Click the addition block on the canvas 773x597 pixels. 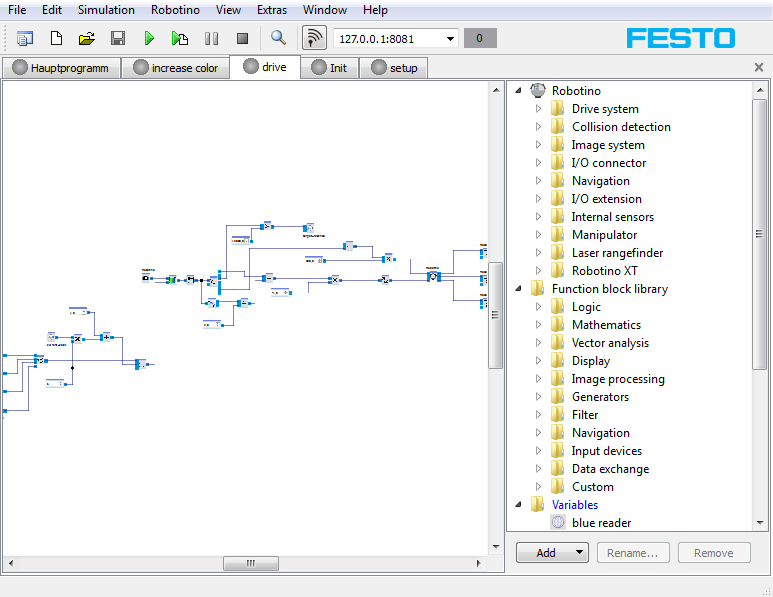pyautogui.click(x=106, y=337)
